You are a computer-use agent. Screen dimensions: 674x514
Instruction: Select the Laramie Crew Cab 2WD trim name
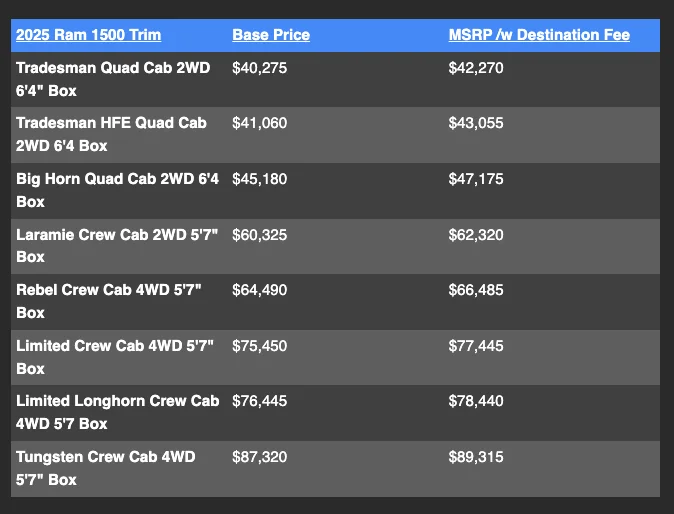[117, 245]
